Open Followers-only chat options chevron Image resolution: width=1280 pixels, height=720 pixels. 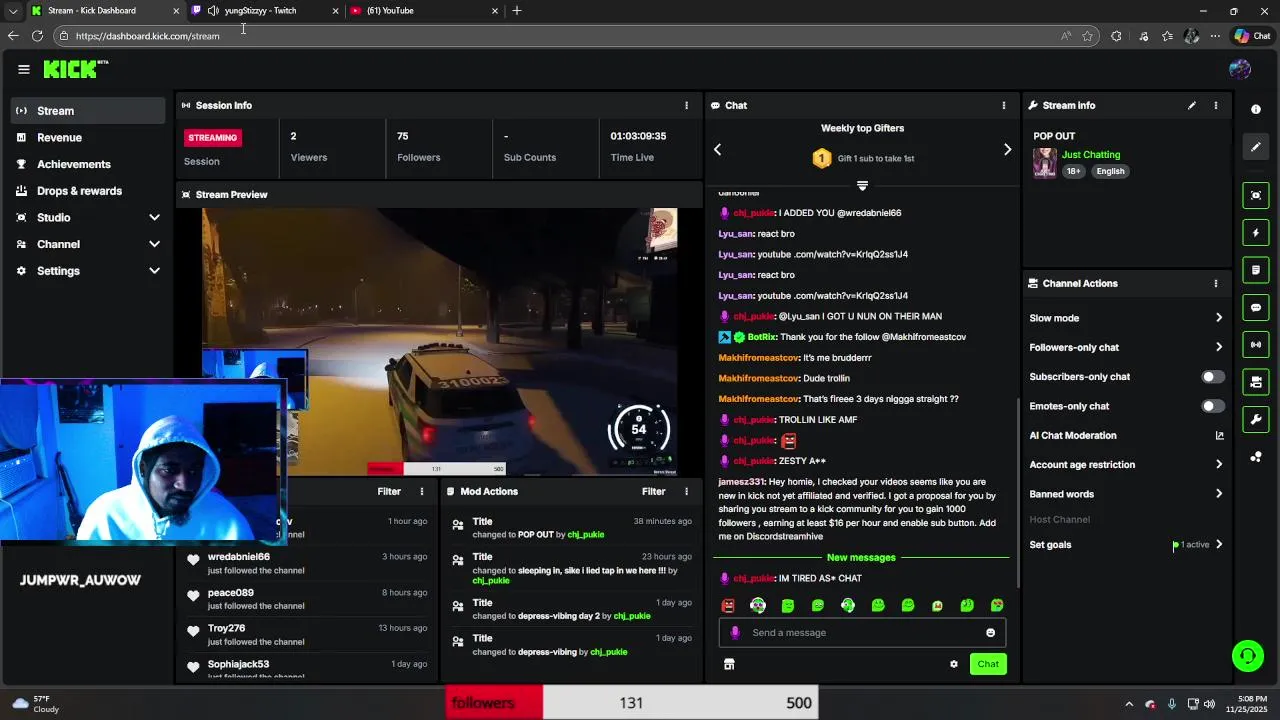pyautogui.click(x=1219, y=347)
